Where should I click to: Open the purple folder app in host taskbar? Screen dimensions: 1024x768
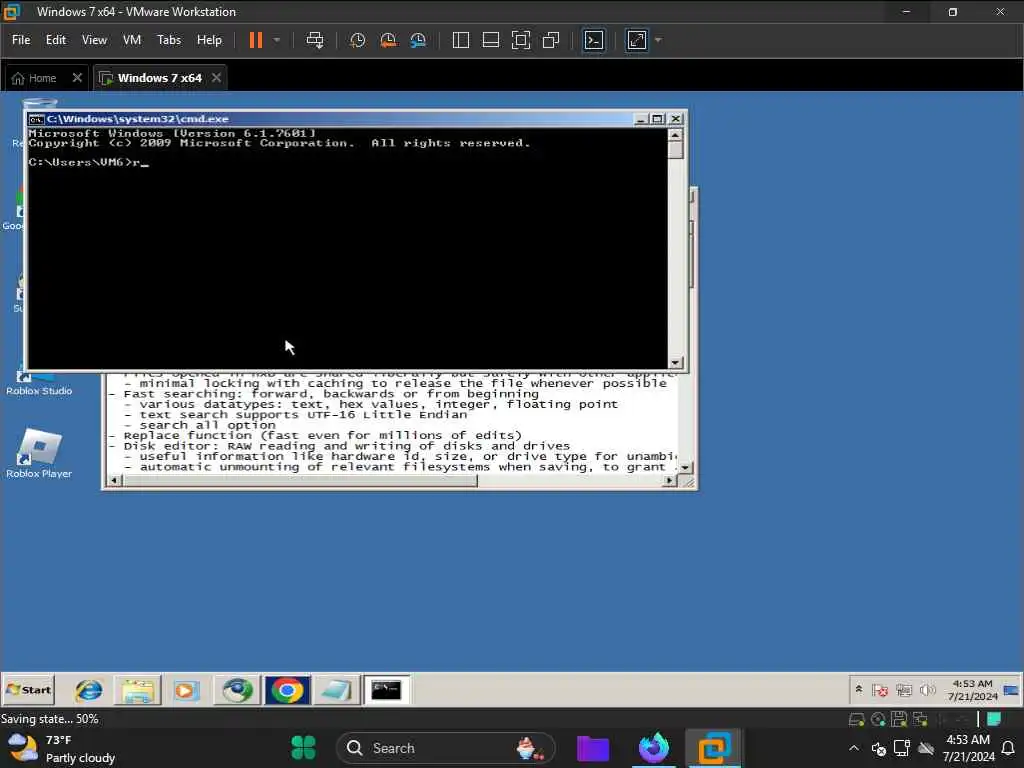point(592,748)
